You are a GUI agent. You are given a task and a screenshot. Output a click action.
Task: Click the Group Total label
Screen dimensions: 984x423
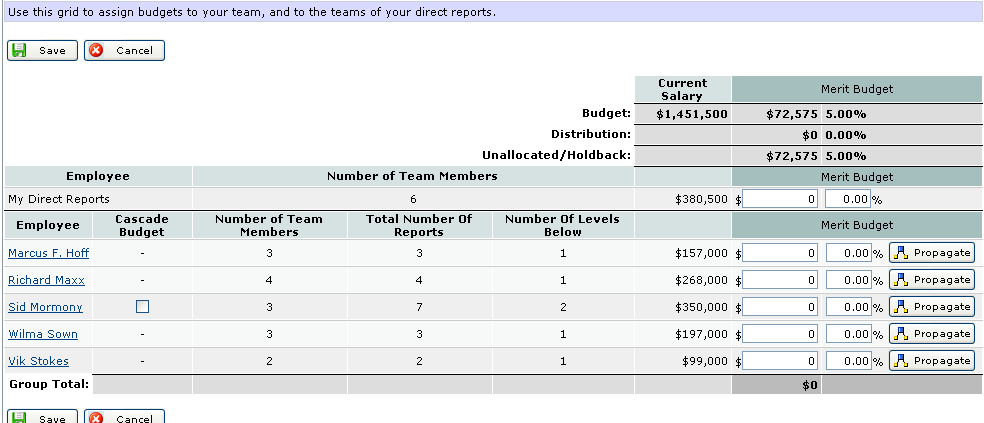click(49, 383)
